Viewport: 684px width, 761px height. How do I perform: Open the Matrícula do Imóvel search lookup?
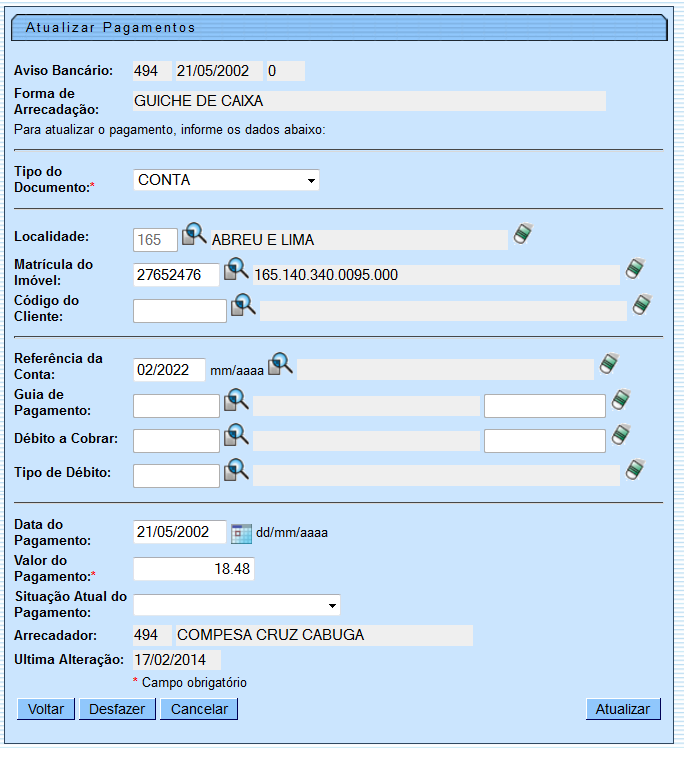pos(236,269)
